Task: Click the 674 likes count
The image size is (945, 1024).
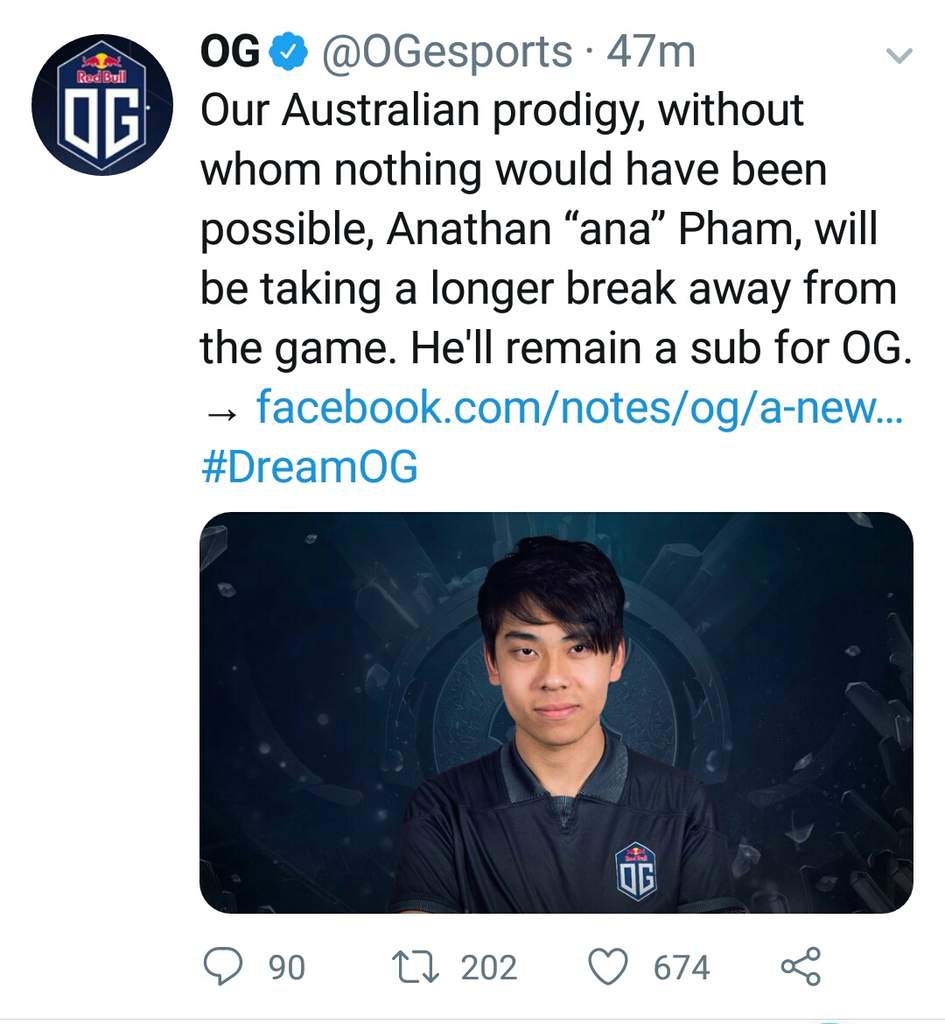Action: click(681, 967)
